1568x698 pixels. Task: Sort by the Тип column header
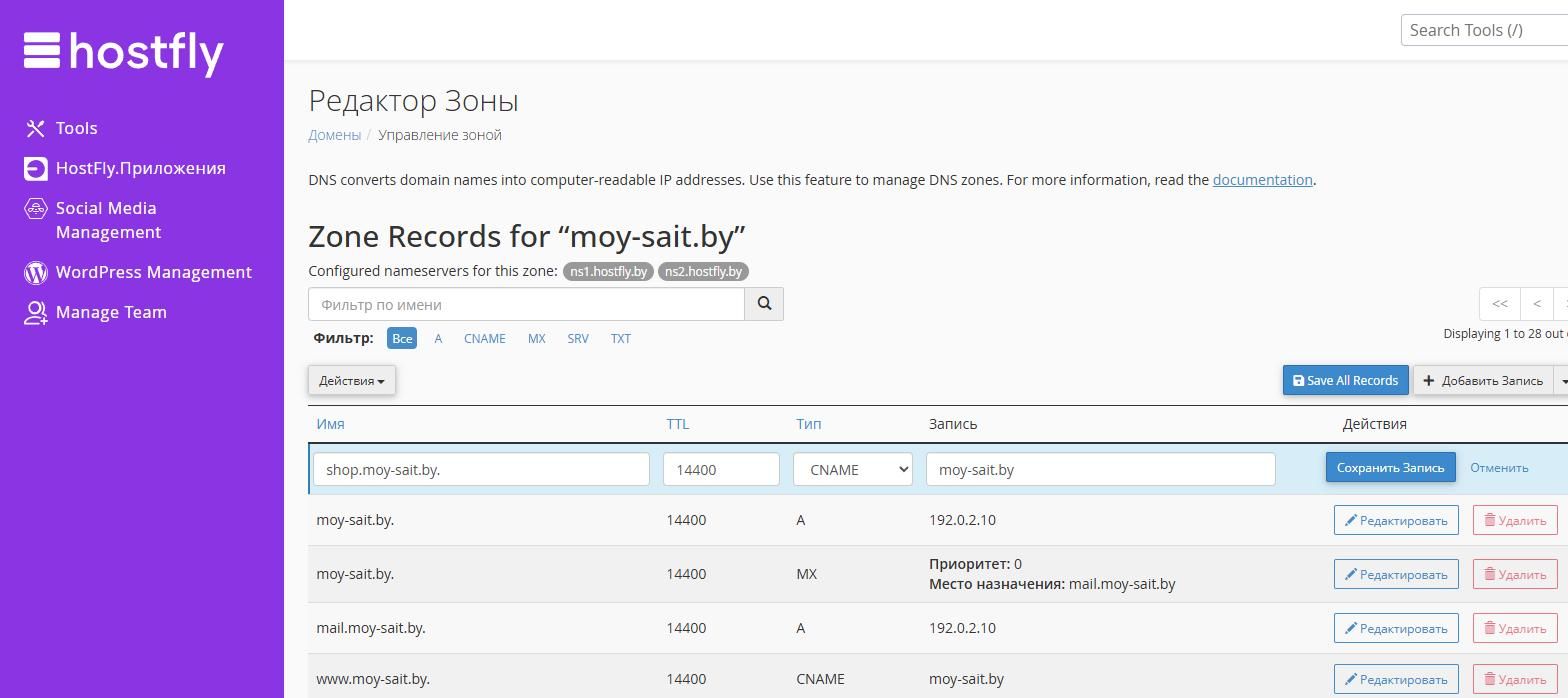[809, 424]
